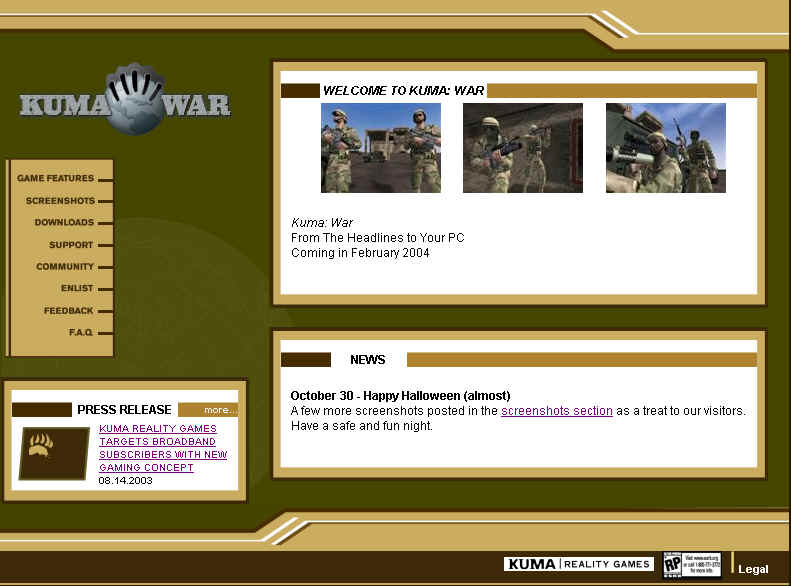791x586 pixels.
Task: Click the Kuma War paw logo
Action: pos(125,102)
